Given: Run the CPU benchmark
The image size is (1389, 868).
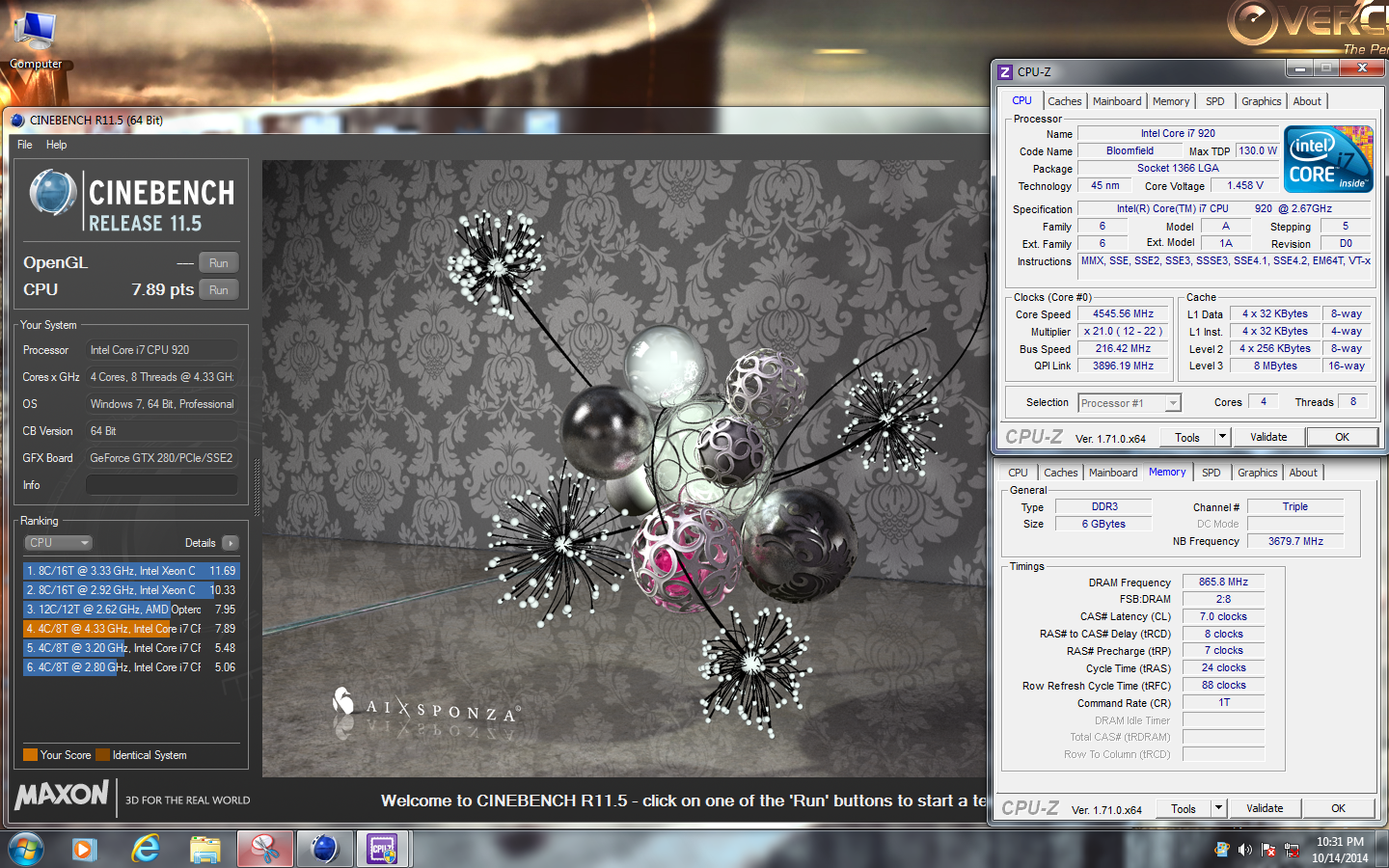Looking at the screenshot, I should click(219, 290).
